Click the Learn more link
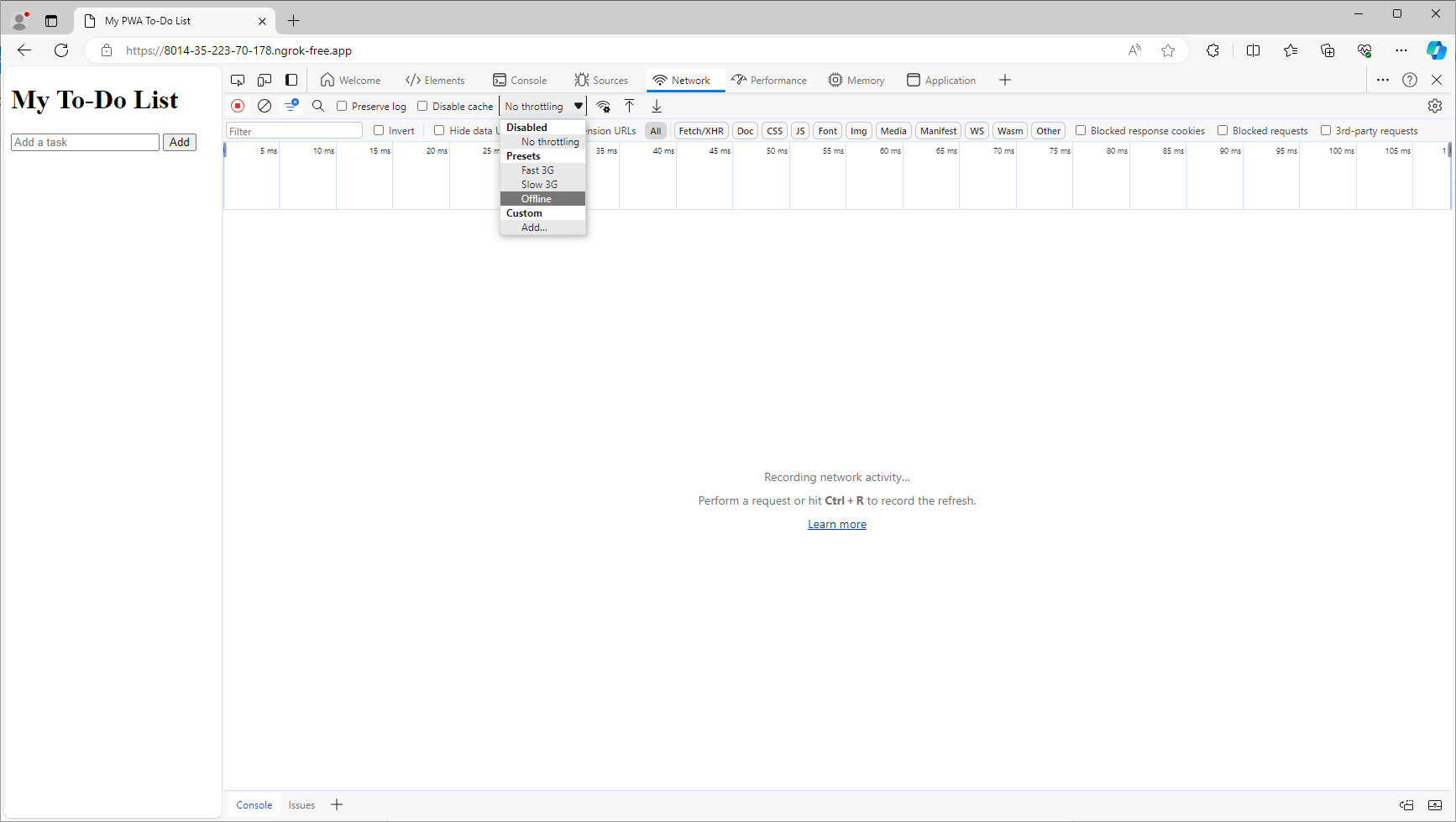The image size is (1456, 822). coord(836,524)
